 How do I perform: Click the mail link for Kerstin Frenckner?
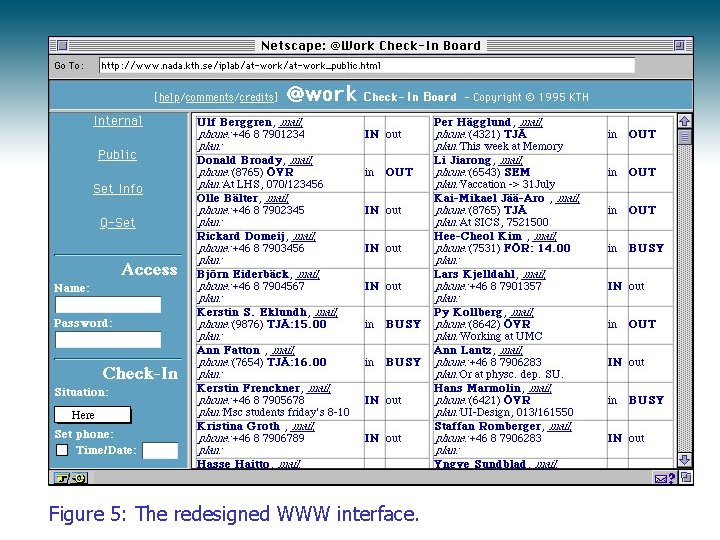[x=319, y=388]
